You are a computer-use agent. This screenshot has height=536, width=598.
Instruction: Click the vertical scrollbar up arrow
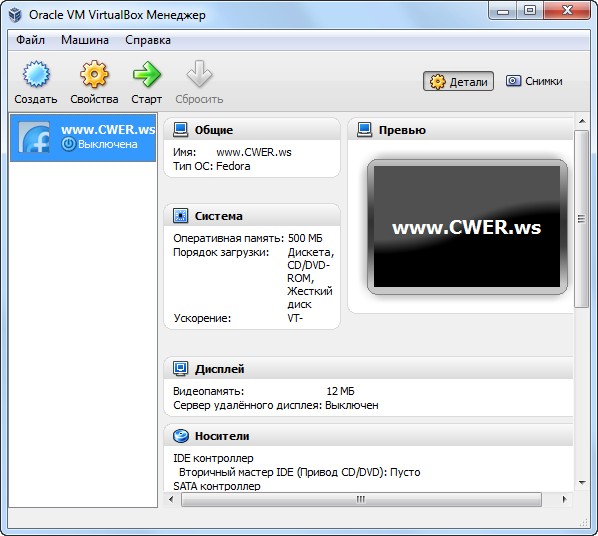[582, 121]
